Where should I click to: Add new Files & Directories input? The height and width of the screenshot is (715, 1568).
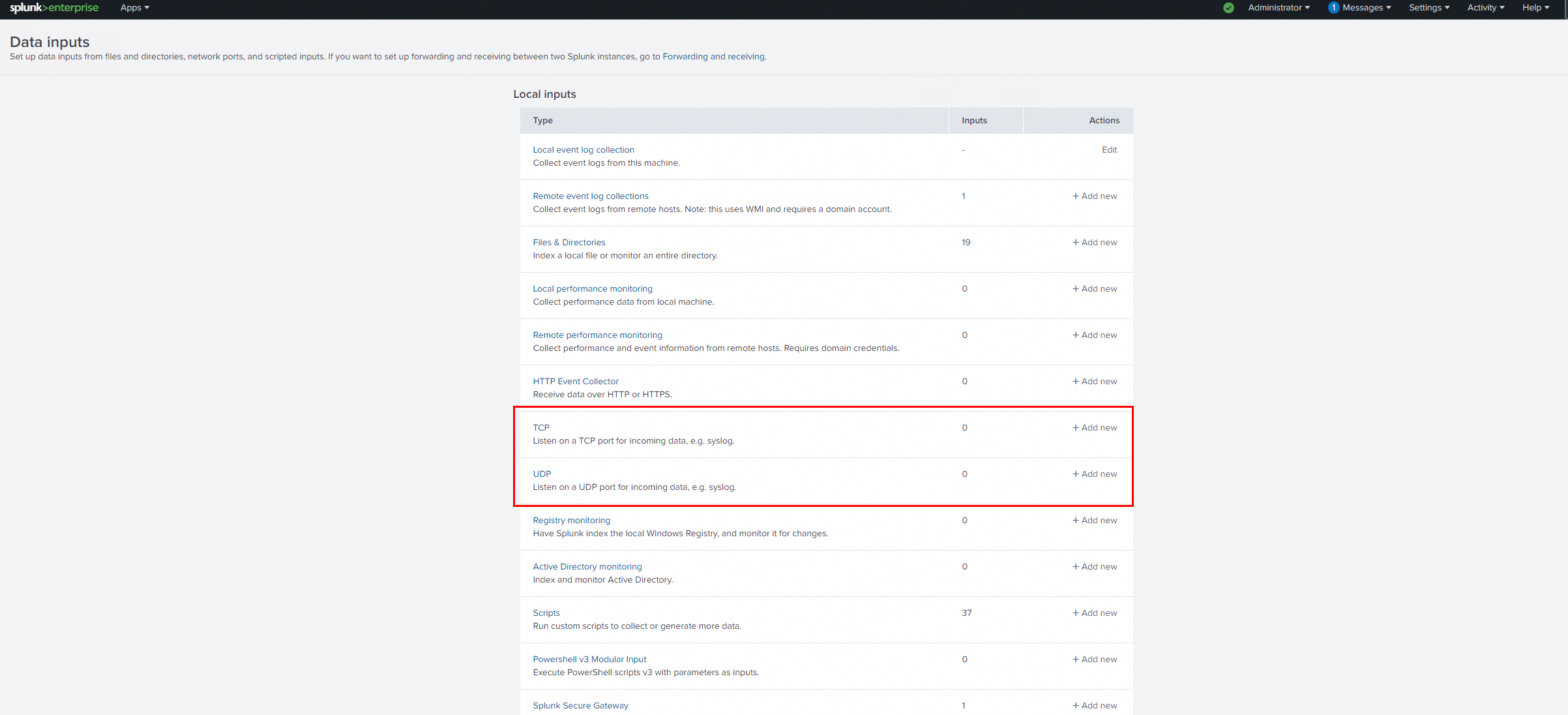tap(1095, 243)
